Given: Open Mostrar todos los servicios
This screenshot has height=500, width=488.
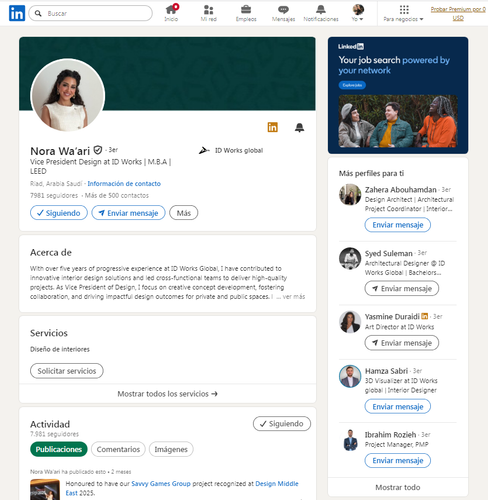Looking at the screenshot, I should [x=167, y=394].
